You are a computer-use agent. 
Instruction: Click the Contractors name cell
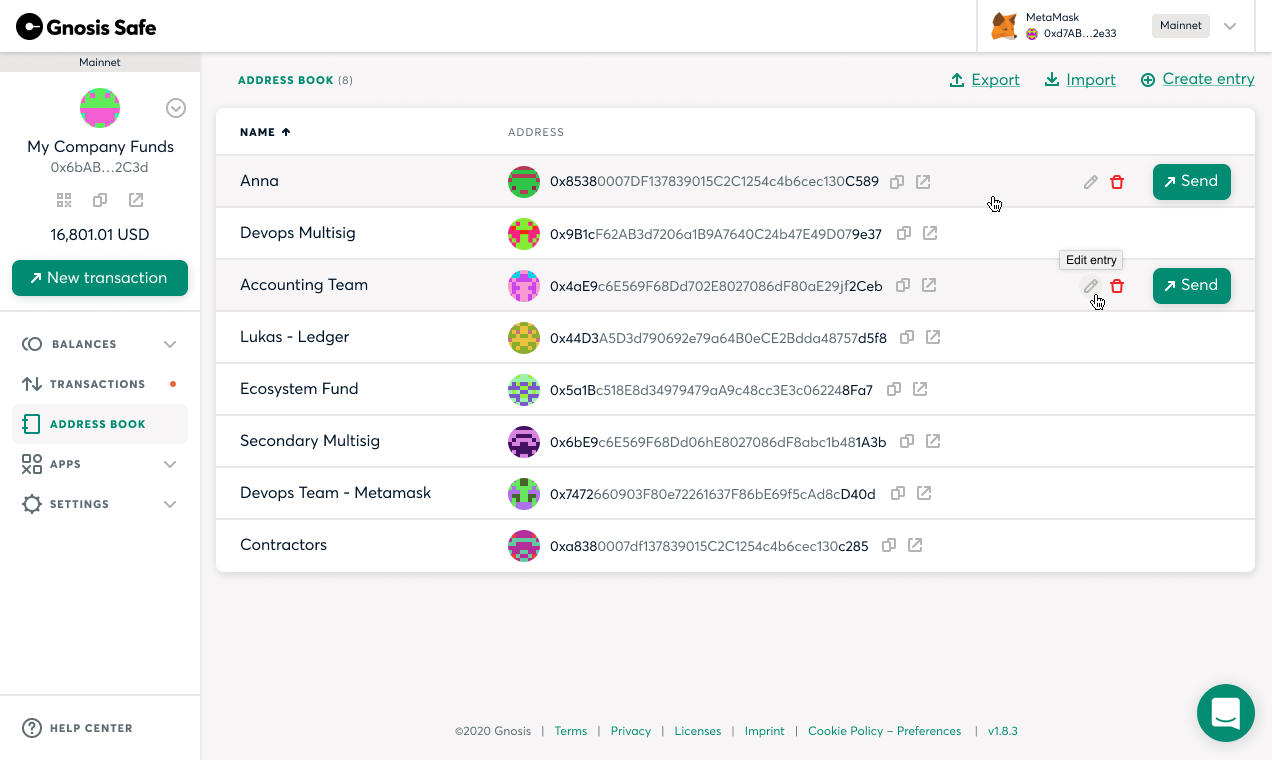(283, 545)
